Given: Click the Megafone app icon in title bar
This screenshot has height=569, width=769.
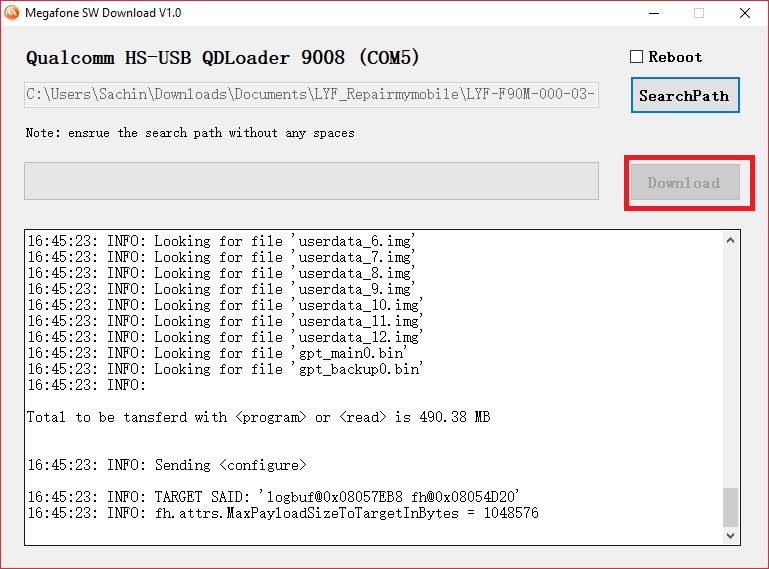Looking at the screenshot, I should point(11,13).
